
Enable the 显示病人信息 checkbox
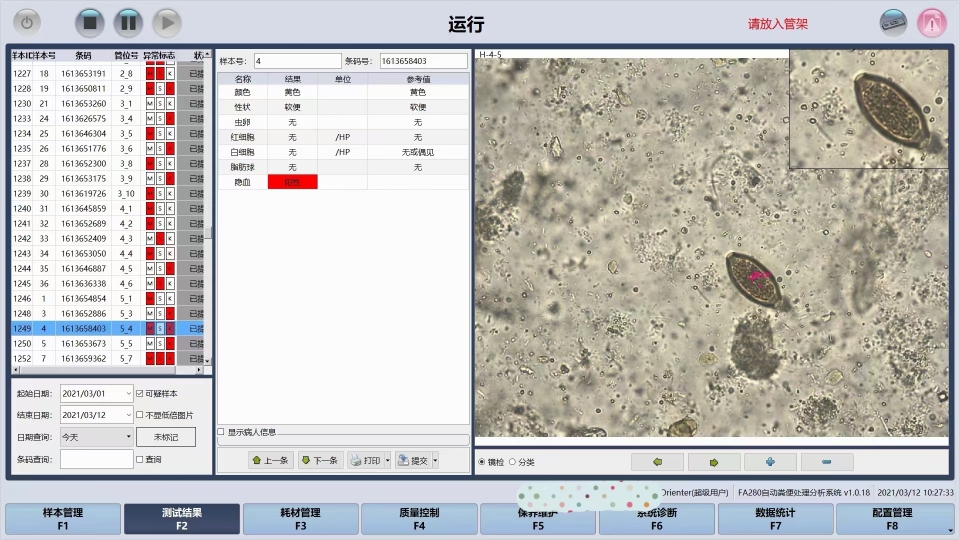click(221, 432)
